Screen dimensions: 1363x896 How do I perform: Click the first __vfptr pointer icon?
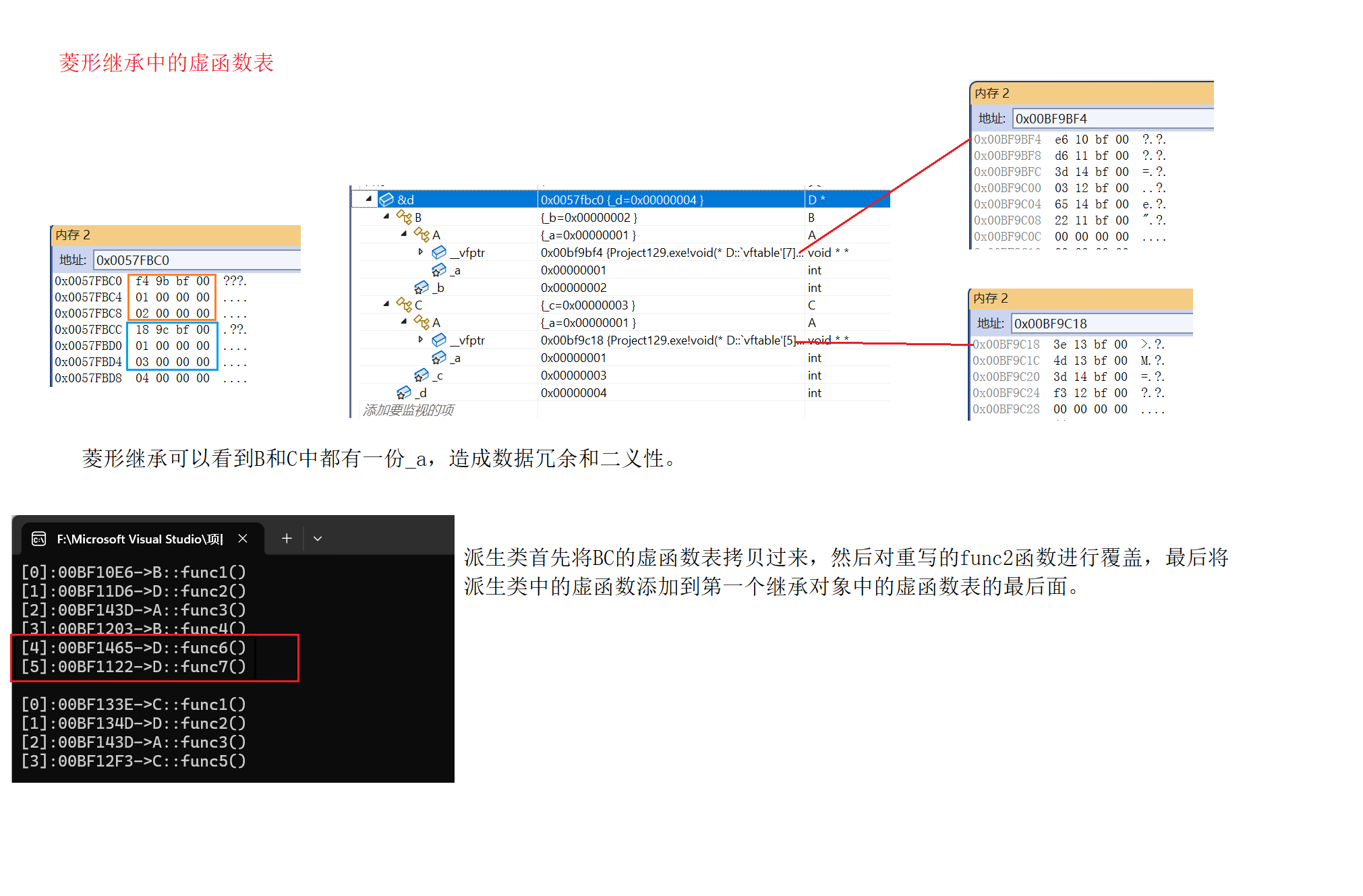pos(439,252)
